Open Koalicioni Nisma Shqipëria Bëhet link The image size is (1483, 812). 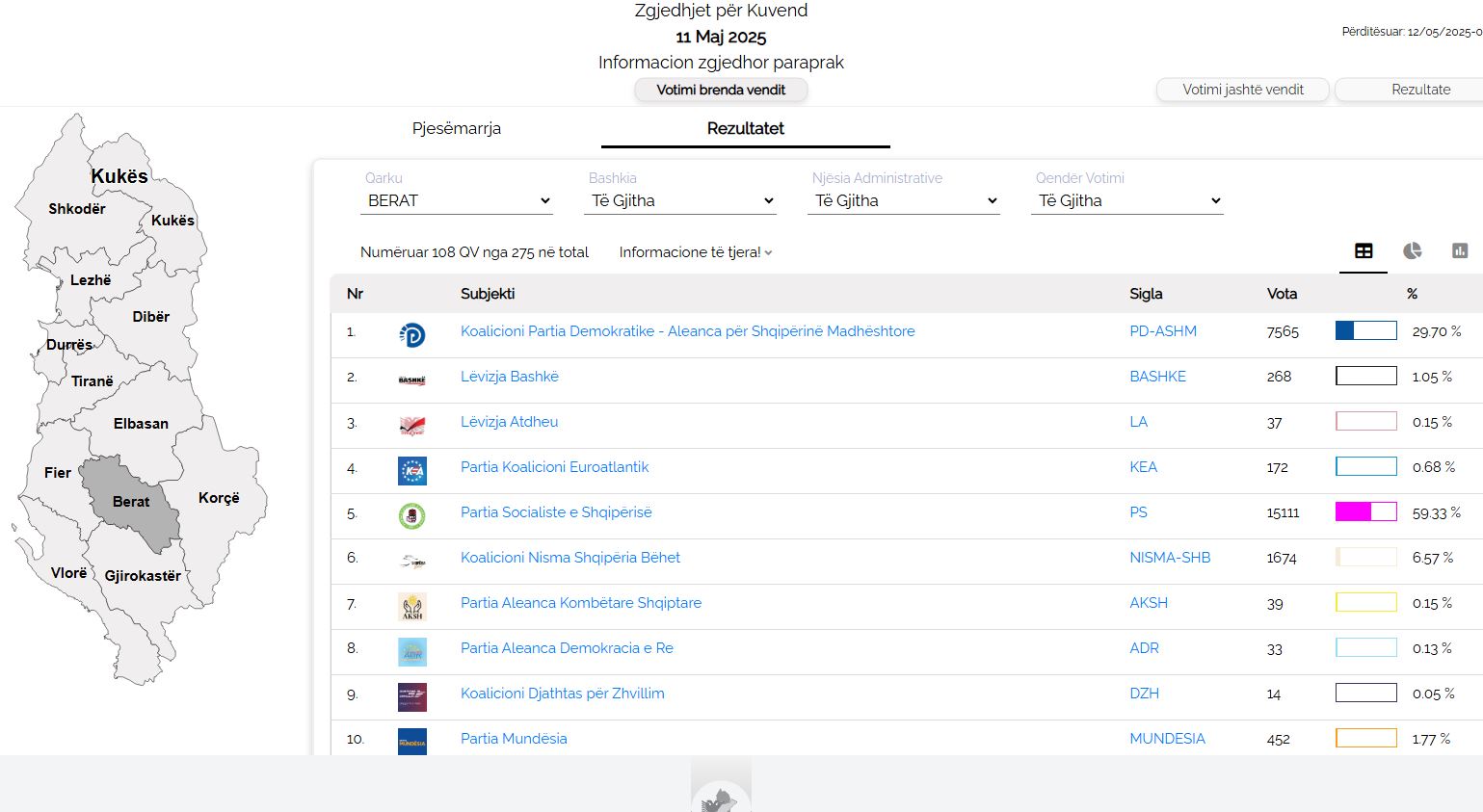[x=569, y=558]
